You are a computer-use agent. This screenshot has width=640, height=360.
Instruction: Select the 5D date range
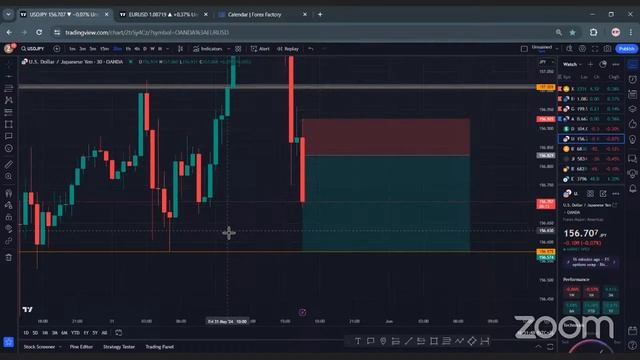tap(36, 333)
